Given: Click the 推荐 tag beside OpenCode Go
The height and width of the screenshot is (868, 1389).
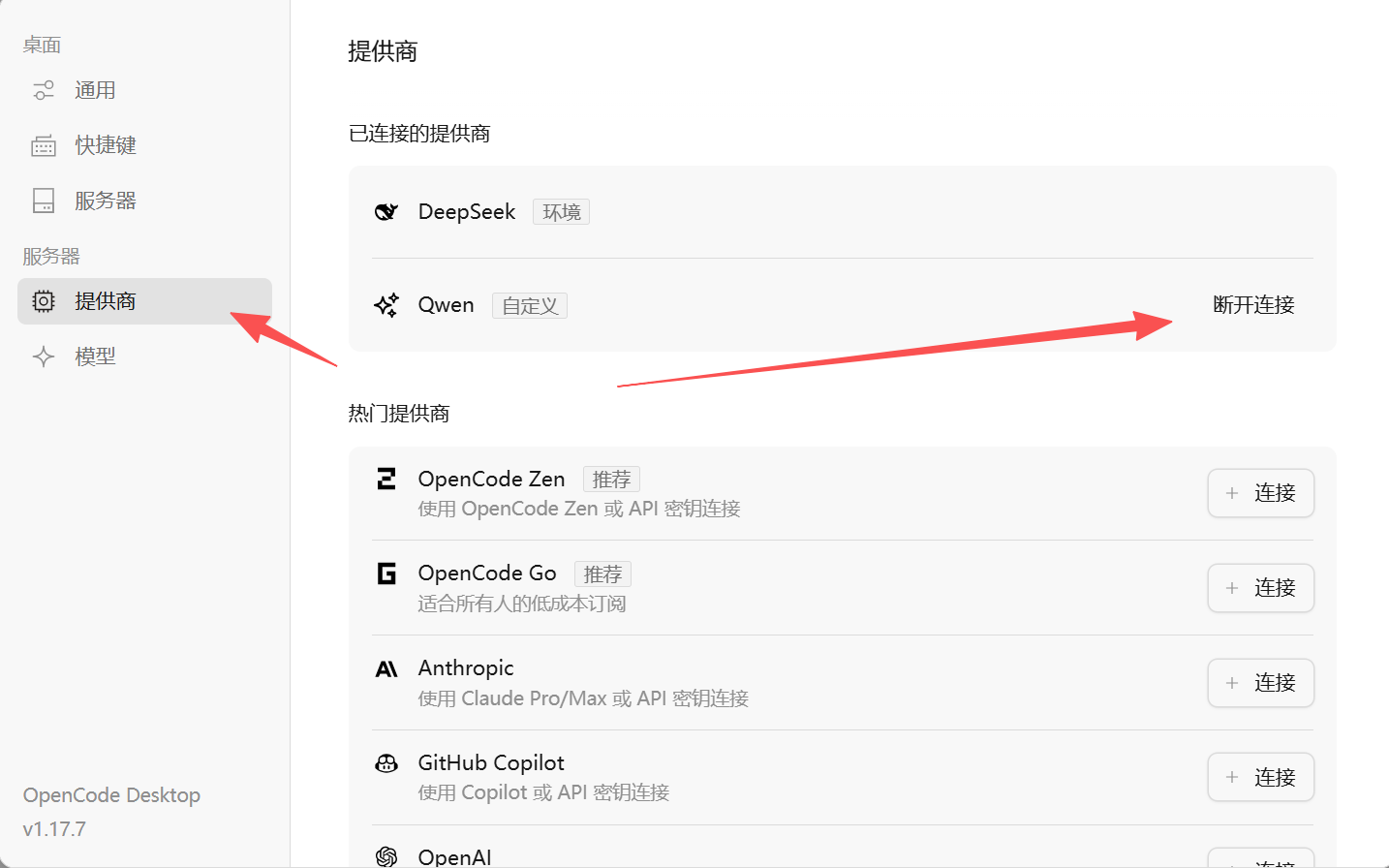Looking at the screenshot, I should tap(602, 574).
